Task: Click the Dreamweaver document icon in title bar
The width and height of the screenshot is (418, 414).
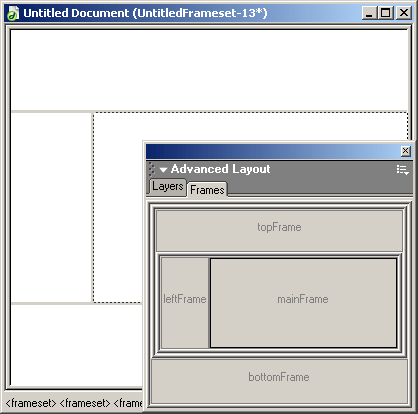Action: pyautogui.click(x=13, y=13)
